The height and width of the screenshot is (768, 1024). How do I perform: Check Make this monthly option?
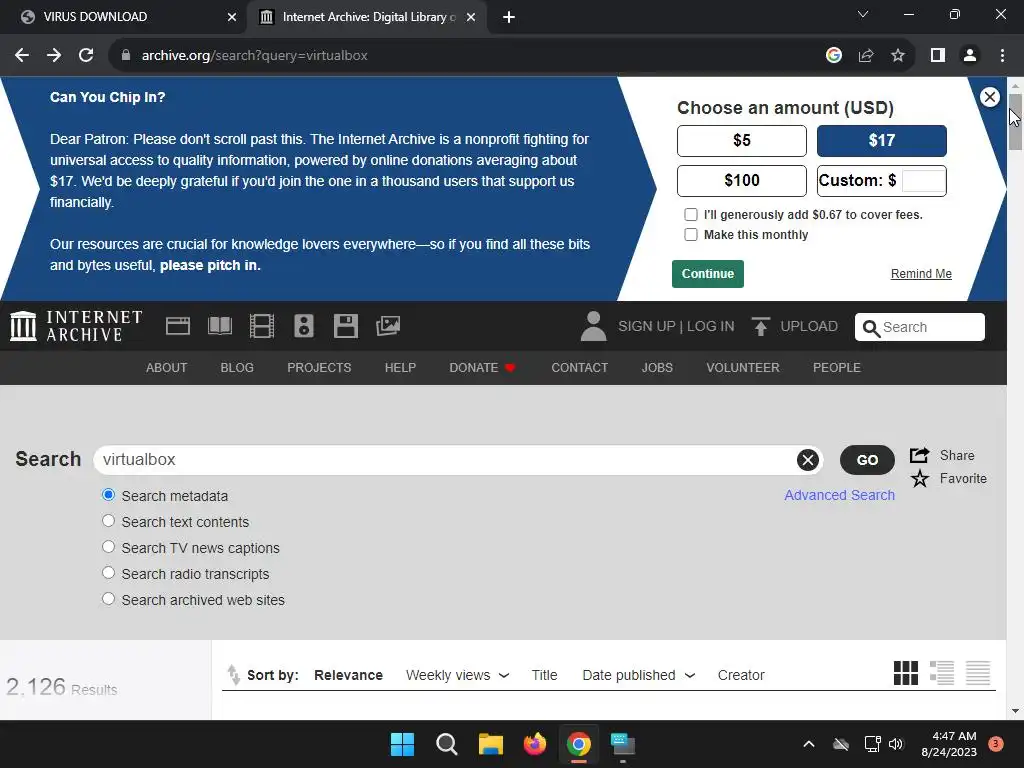691,234
